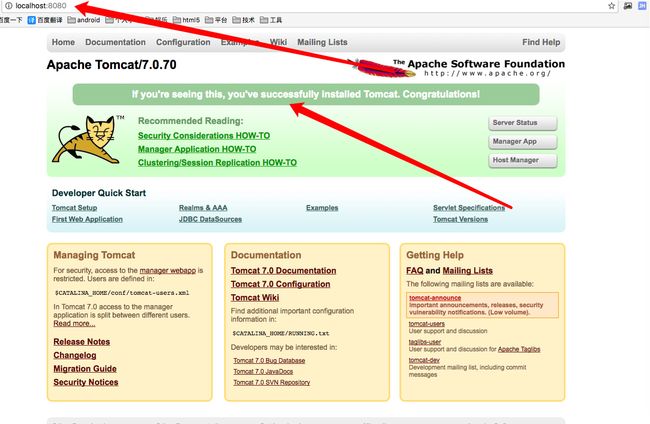Screen dimensions: 650x424
Task: Open Clustering/Session Replication HOW-TO link
Action: [x=217, y=163]
